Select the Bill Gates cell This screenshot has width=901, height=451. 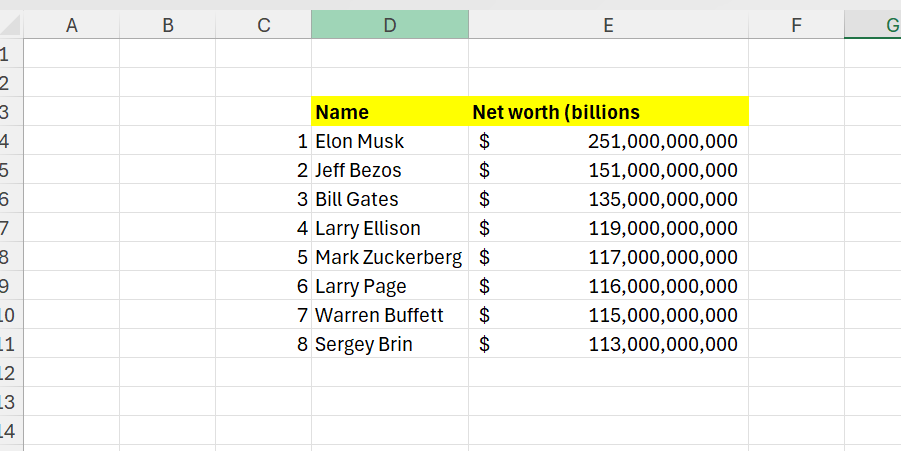pos(389,199)
